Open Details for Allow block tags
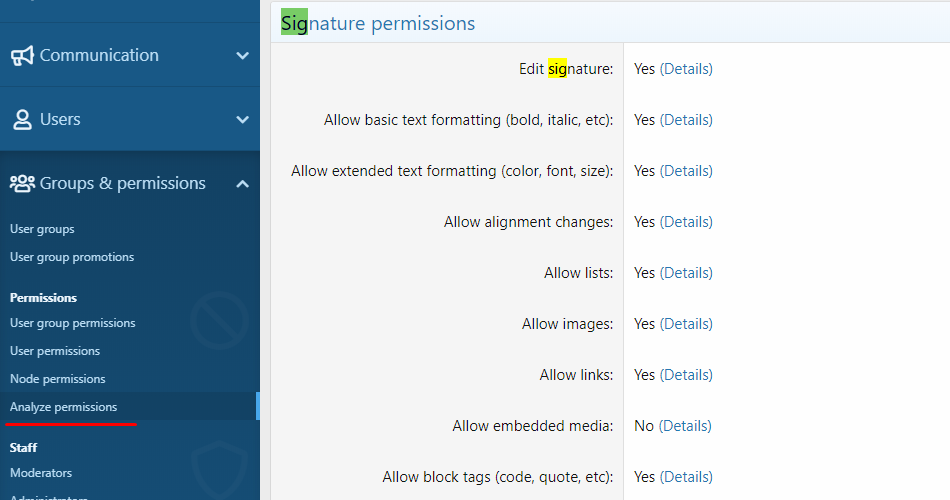This screenshot has height=500, width=950. tap(686, 477)
